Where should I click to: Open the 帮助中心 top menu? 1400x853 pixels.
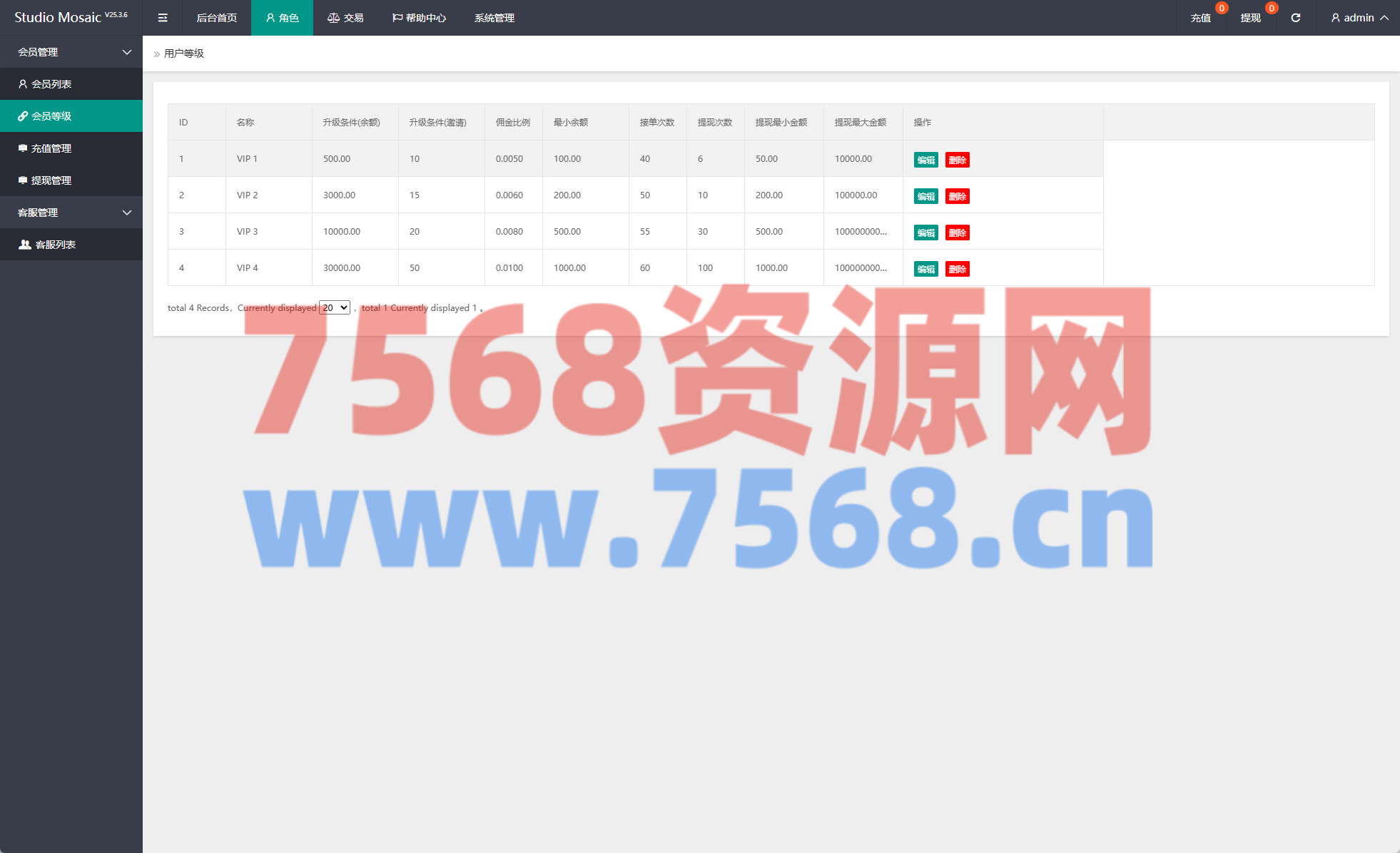pos(419,18)
